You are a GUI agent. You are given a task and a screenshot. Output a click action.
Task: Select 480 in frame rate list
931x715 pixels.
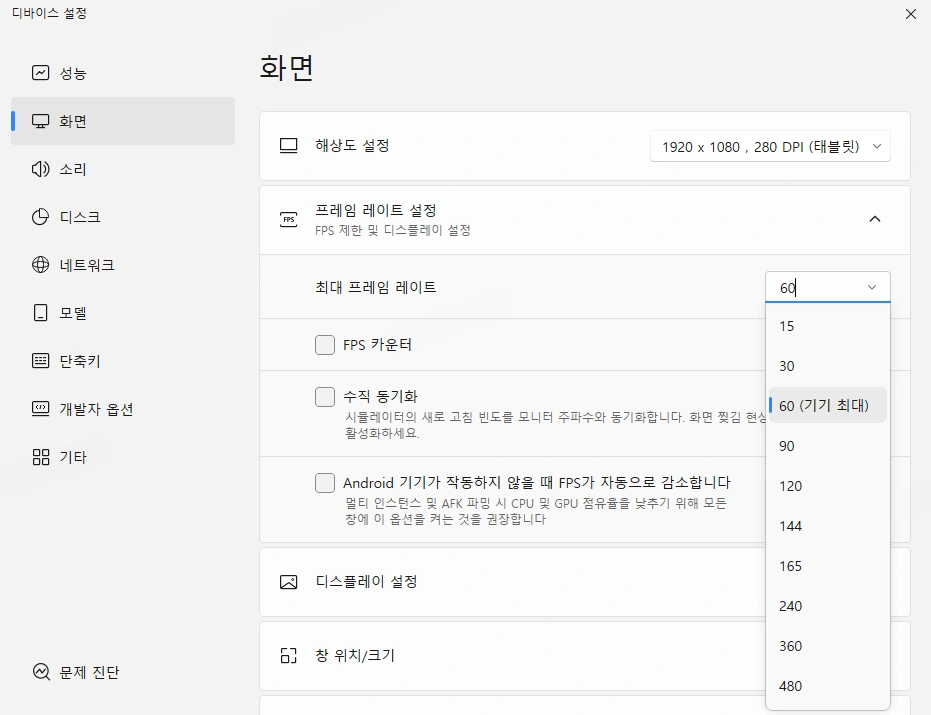pyautogui.click(x=828, y=686)
